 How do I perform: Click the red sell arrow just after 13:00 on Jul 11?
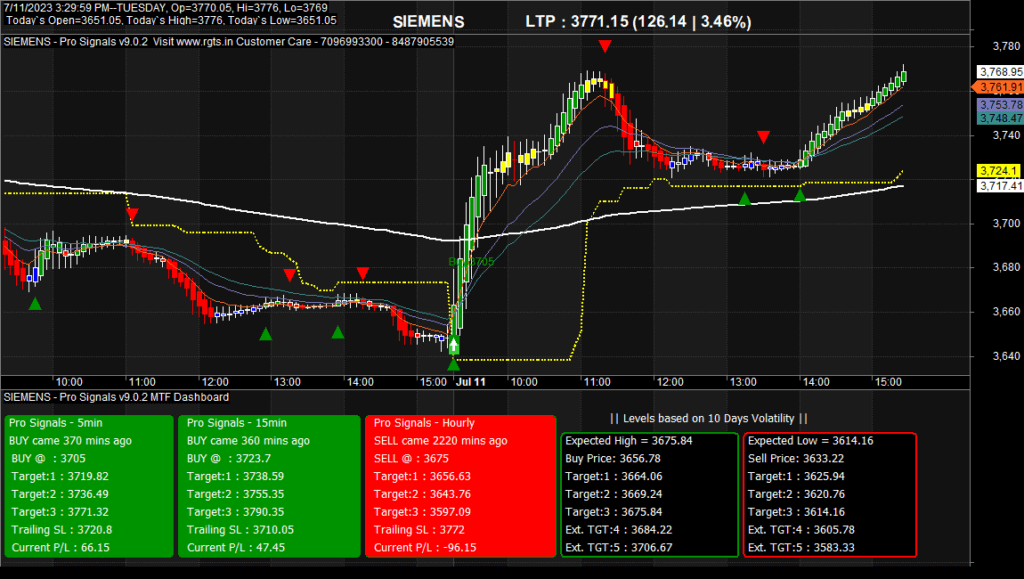[x=763, y=136]
